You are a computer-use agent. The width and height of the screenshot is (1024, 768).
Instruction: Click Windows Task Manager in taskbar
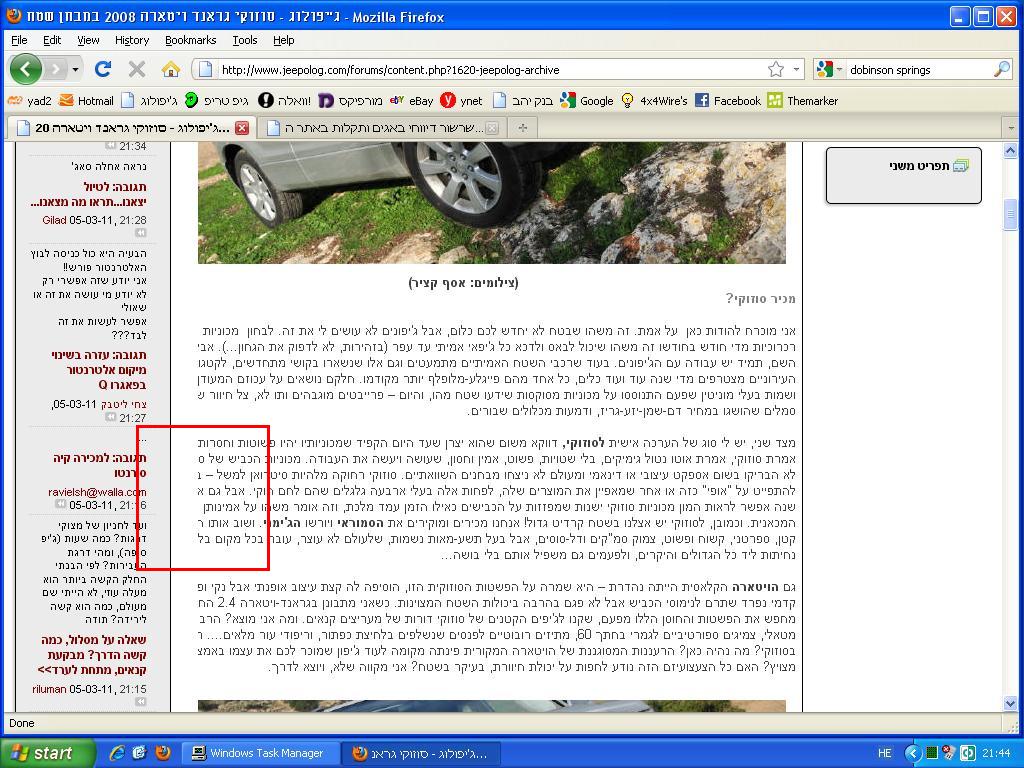click(257, 753)
